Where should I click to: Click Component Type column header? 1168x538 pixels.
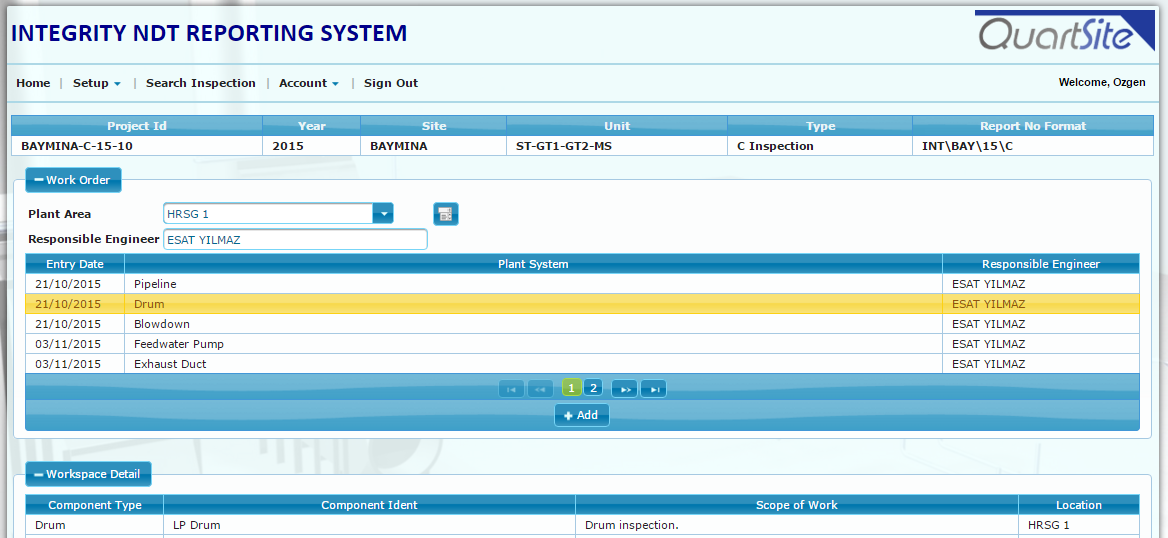[95, 505]
